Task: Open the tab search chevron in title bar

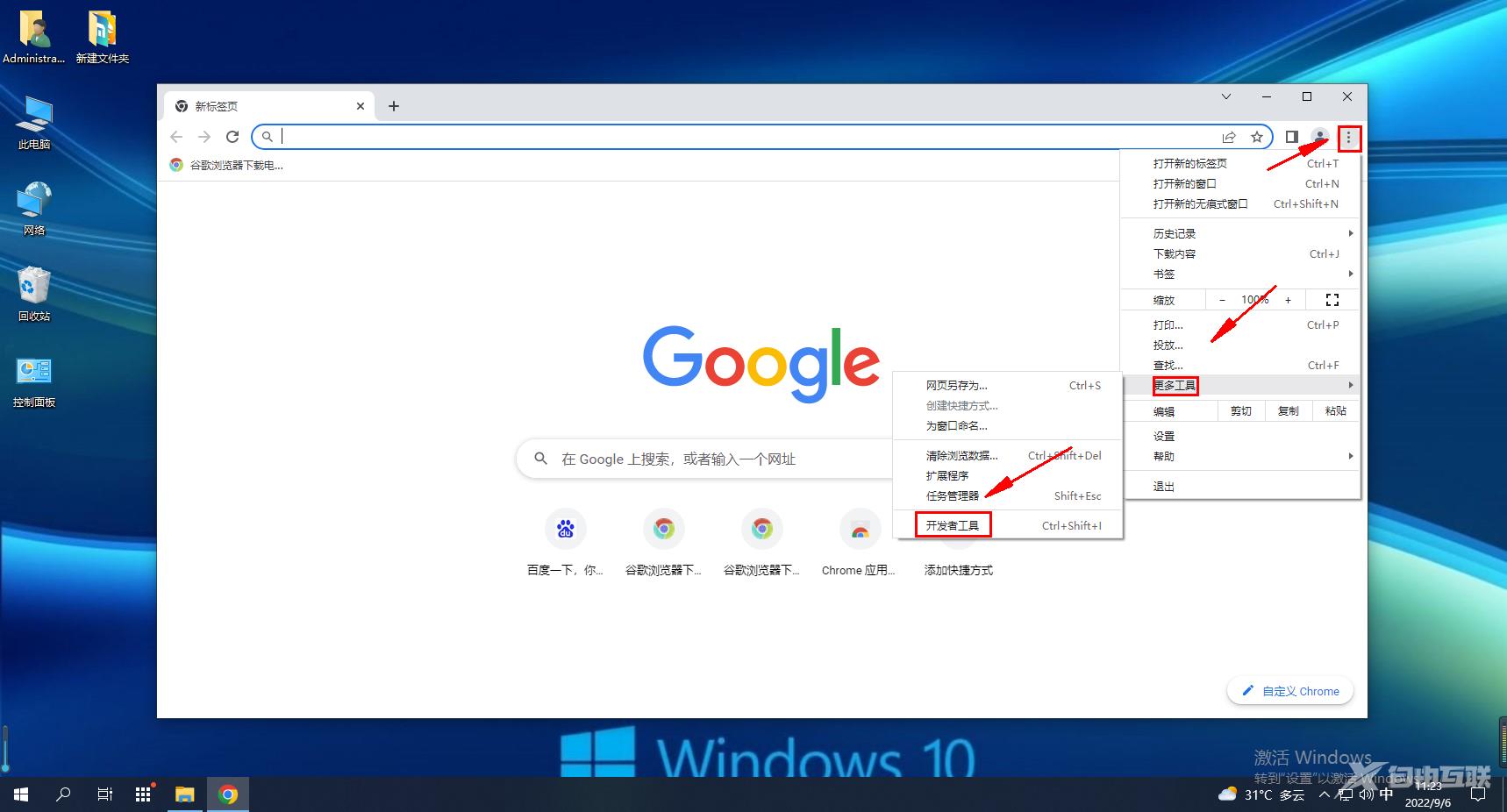Action: coord(1226,96)
